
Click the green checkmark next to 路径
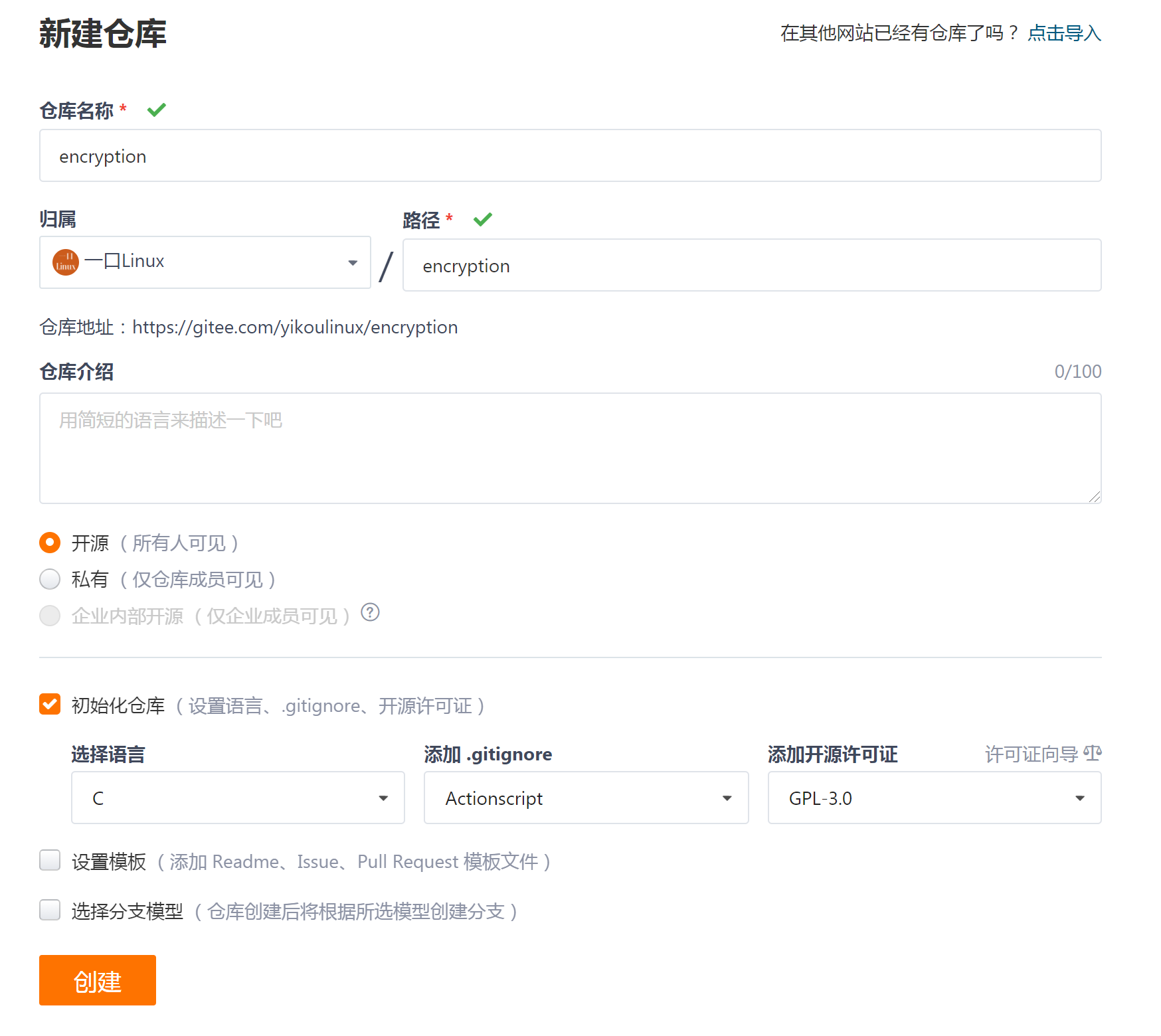point(483,219)
